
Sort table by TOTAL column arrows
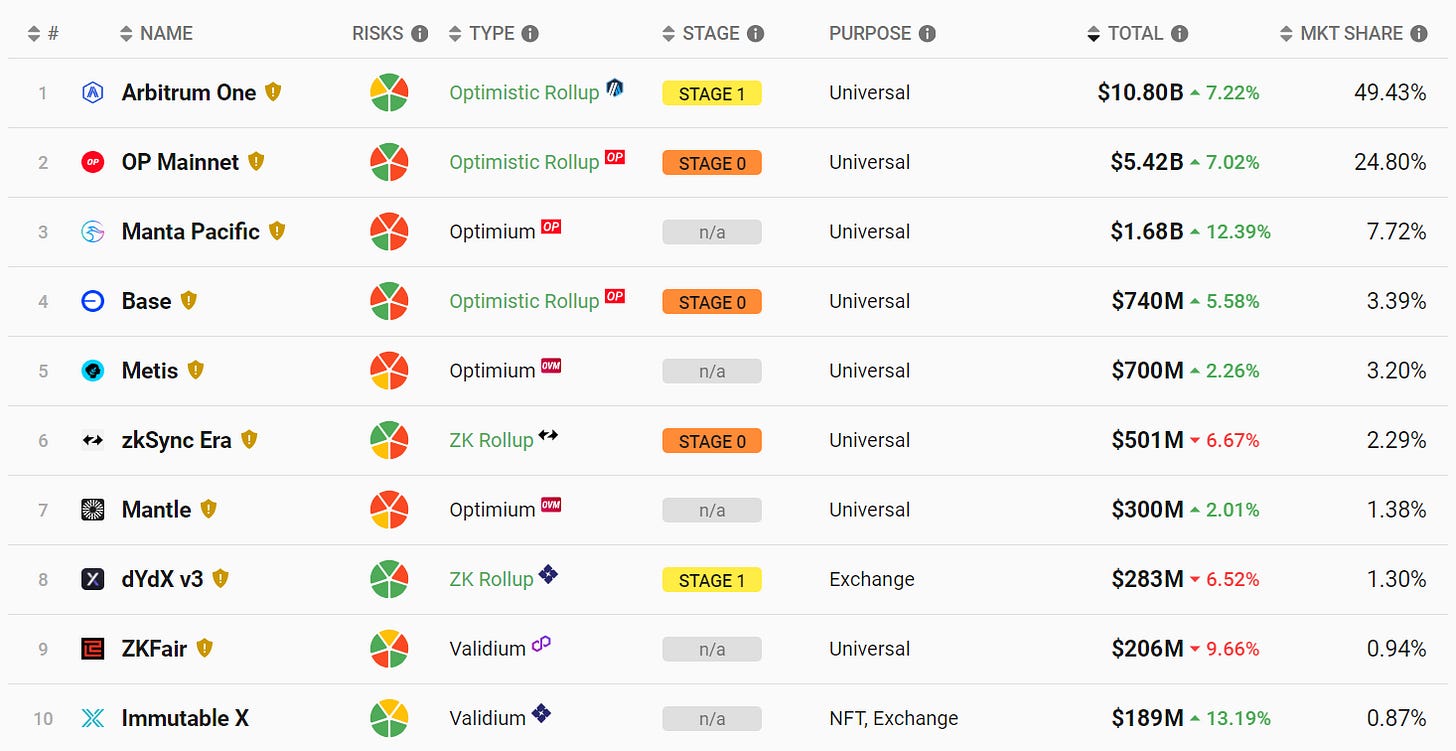pyautogui.click(x=1094, y=34)
